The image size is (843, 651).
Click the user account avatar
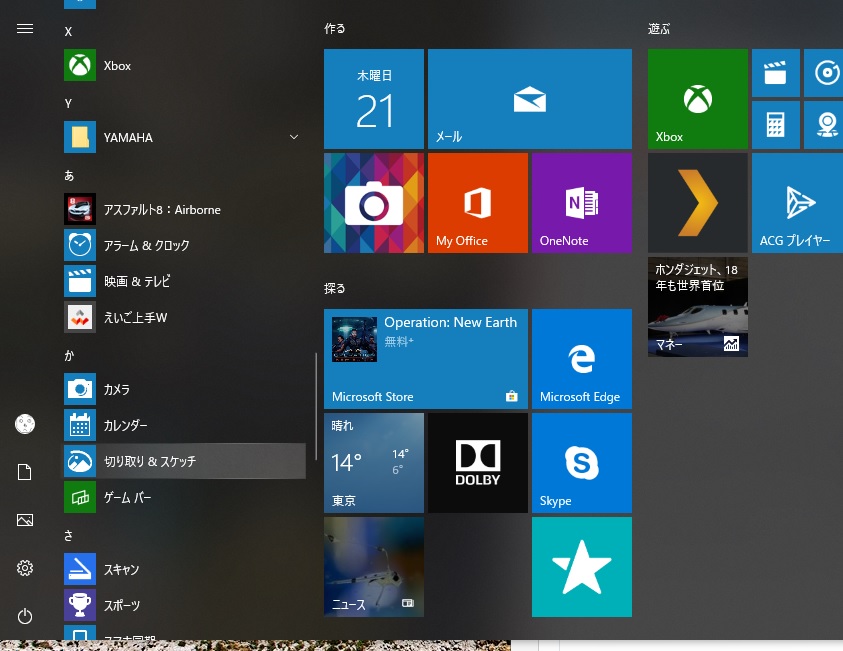click(25, 424)
